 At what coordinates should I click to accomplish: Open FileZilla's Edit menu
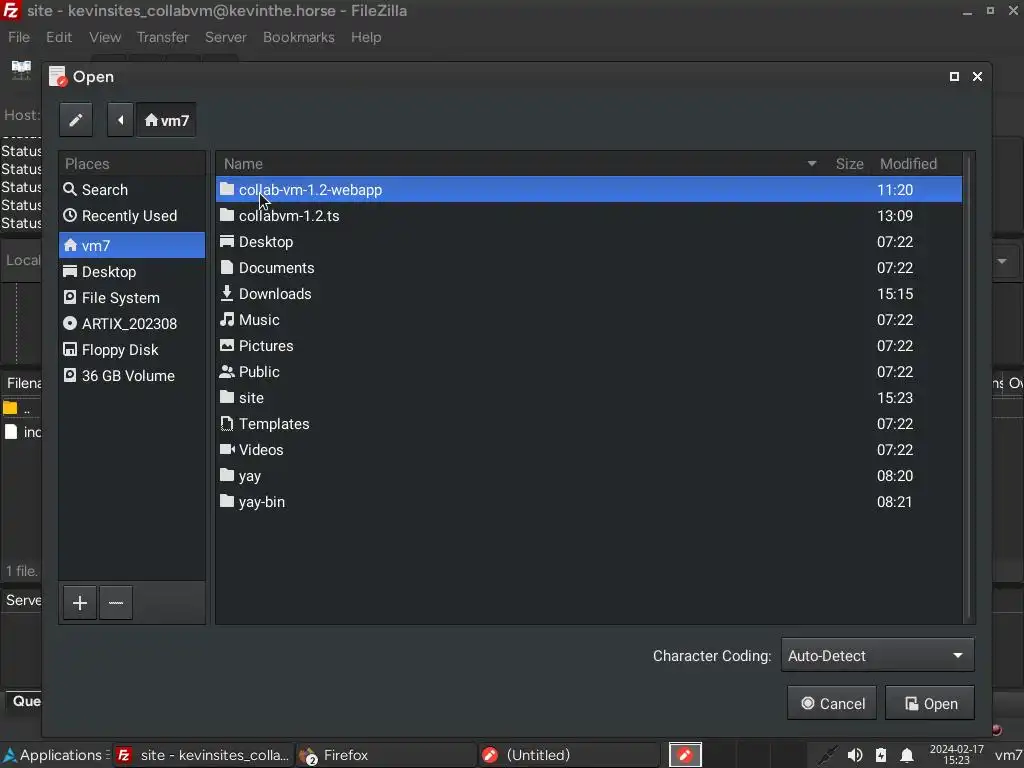pos(59,37)
